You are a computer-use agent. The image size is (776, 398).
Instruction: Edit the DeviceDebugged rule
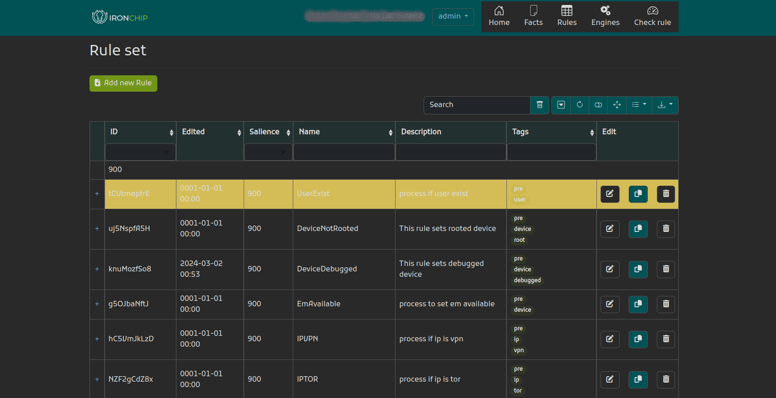[x=610, y=269]
